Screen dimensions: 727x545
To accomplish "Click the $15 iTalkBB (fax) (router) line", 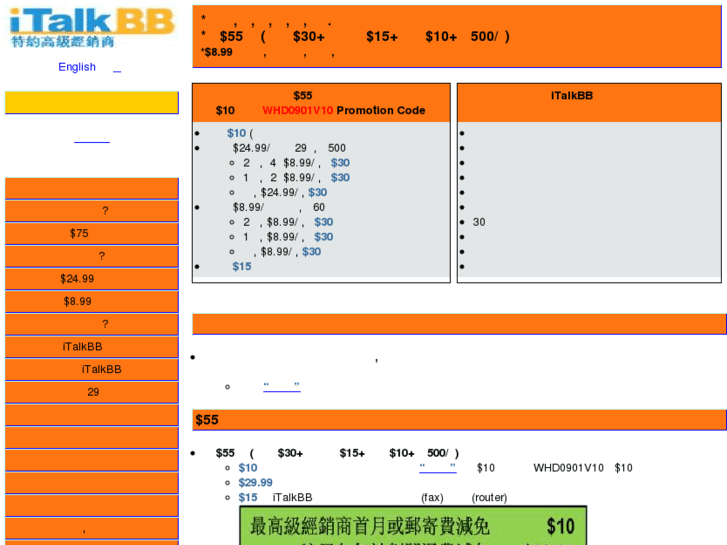I will [373, 497].
